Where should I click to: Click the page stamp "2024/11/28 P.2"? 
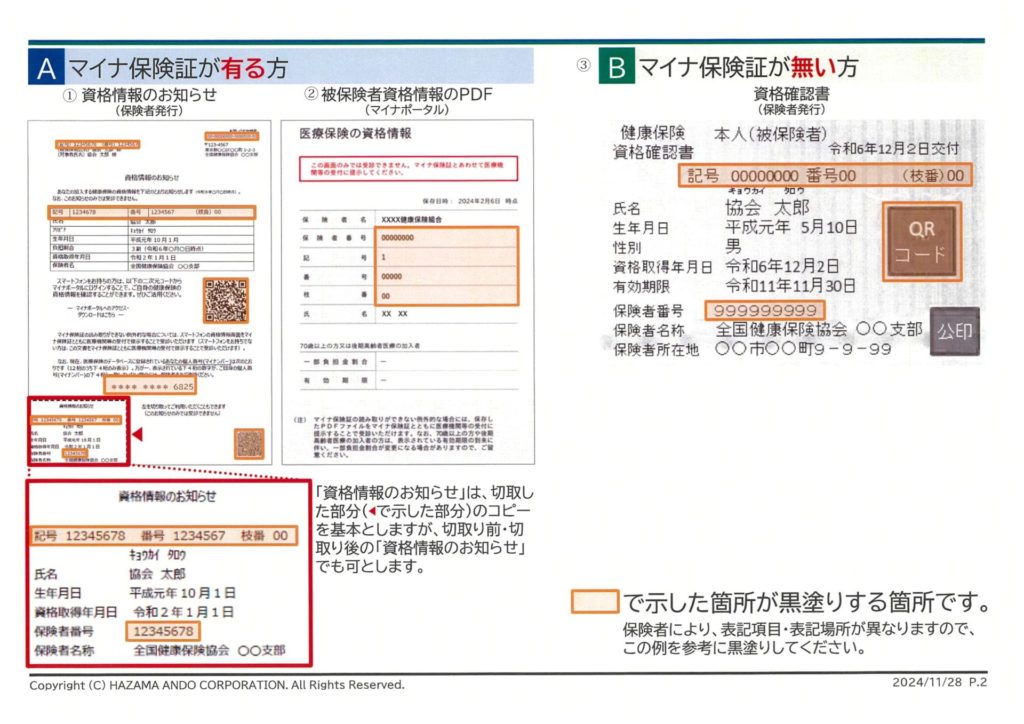pos(940,682)
